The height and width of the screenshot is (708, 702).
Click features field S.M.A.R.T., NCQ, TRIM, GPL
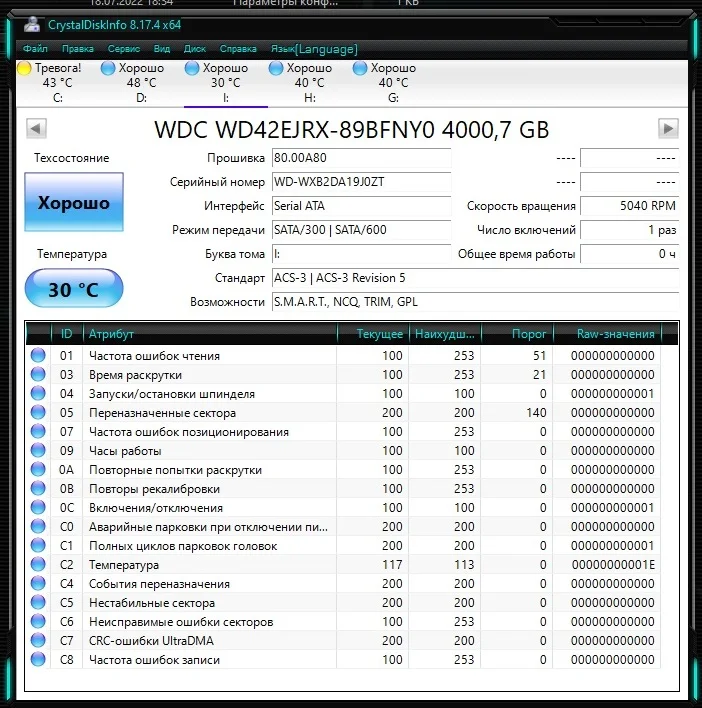[x=475, y=302]
